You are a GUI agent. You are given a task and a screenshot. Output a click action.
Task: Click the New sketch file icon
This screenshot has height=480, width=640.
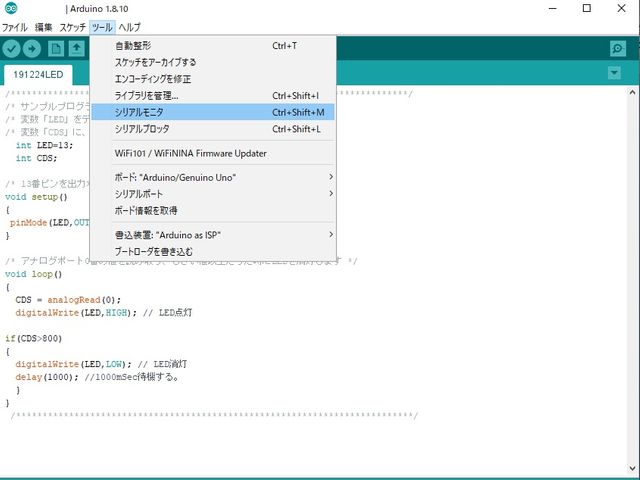tap(56, 49)
